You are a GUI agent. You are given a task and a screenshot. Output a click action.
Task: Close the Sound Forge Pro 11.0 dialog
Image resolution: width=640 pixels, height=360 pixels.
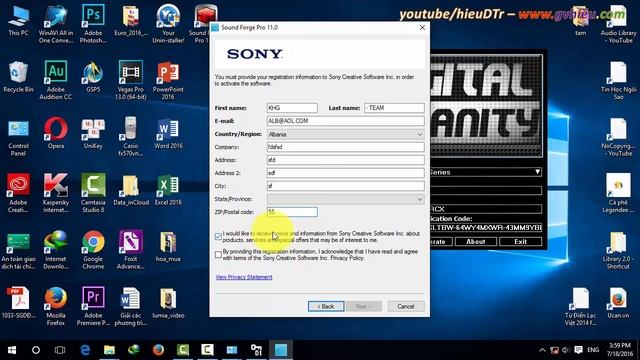pos(422,27)
